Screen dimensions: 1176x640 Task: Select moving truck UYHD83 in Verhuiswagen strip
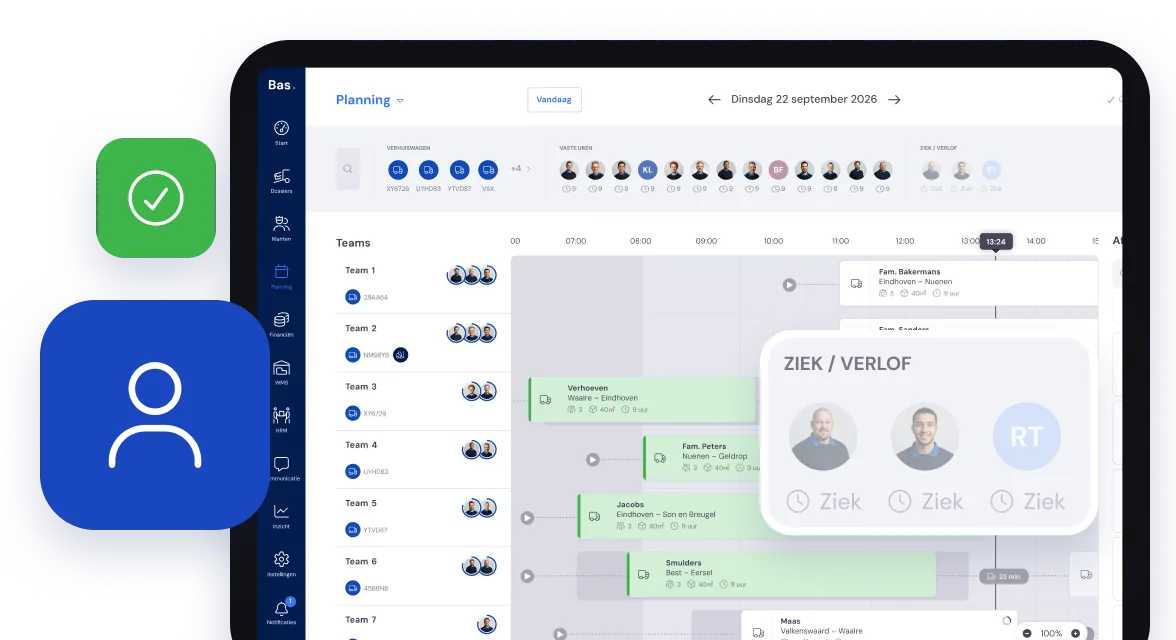[x=428, y=170]
